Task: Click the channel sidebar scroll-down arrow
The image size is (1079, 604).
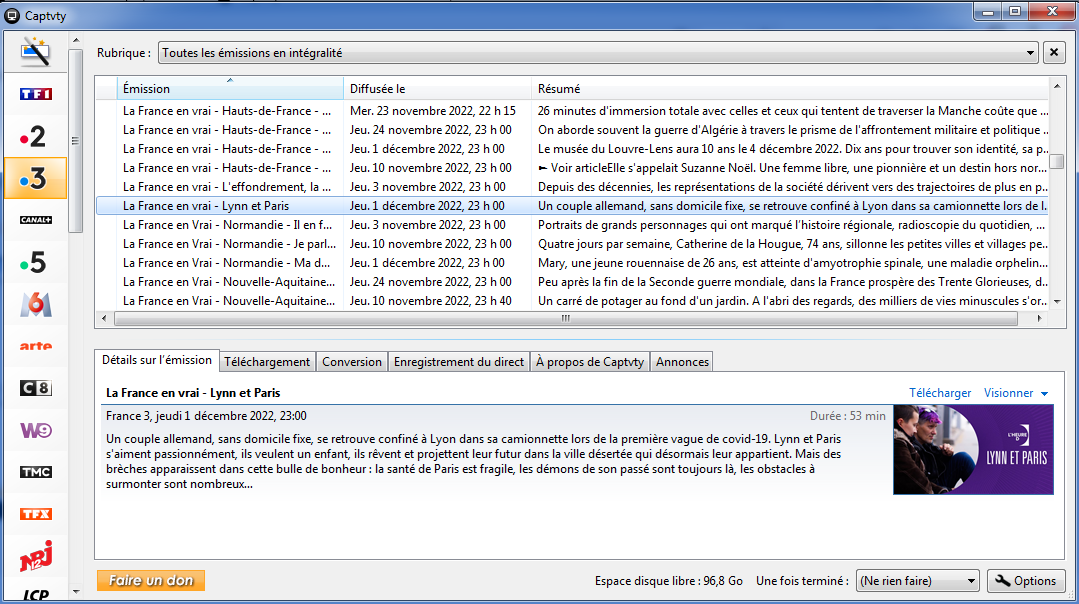Action: tap(76, 592)
